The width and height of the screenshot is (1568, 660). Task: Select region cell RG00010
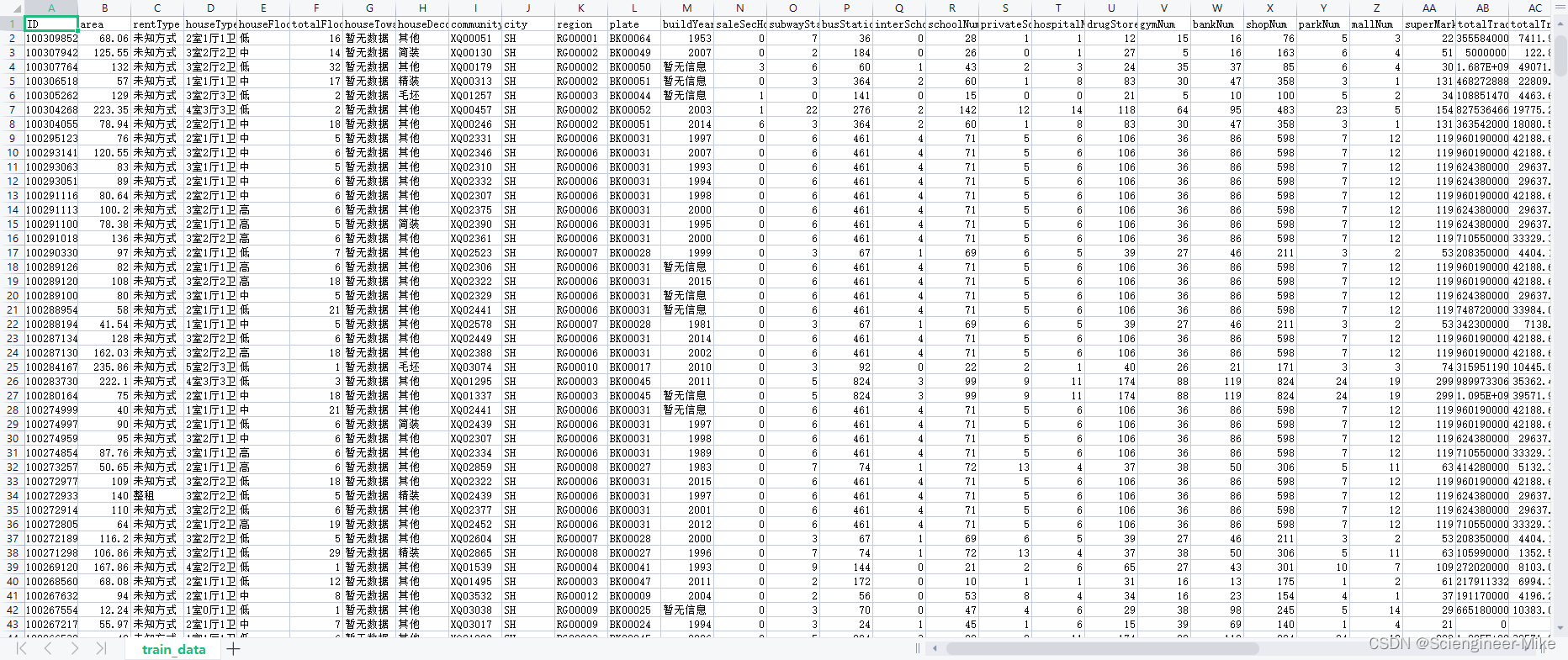581,367
